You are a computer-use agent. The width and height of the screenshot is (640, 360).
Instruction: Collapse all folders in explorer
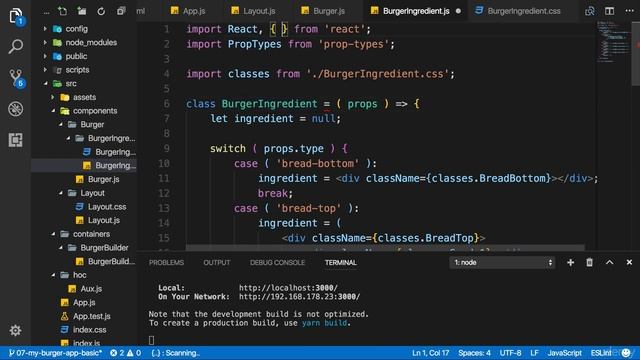pos(121,11)
